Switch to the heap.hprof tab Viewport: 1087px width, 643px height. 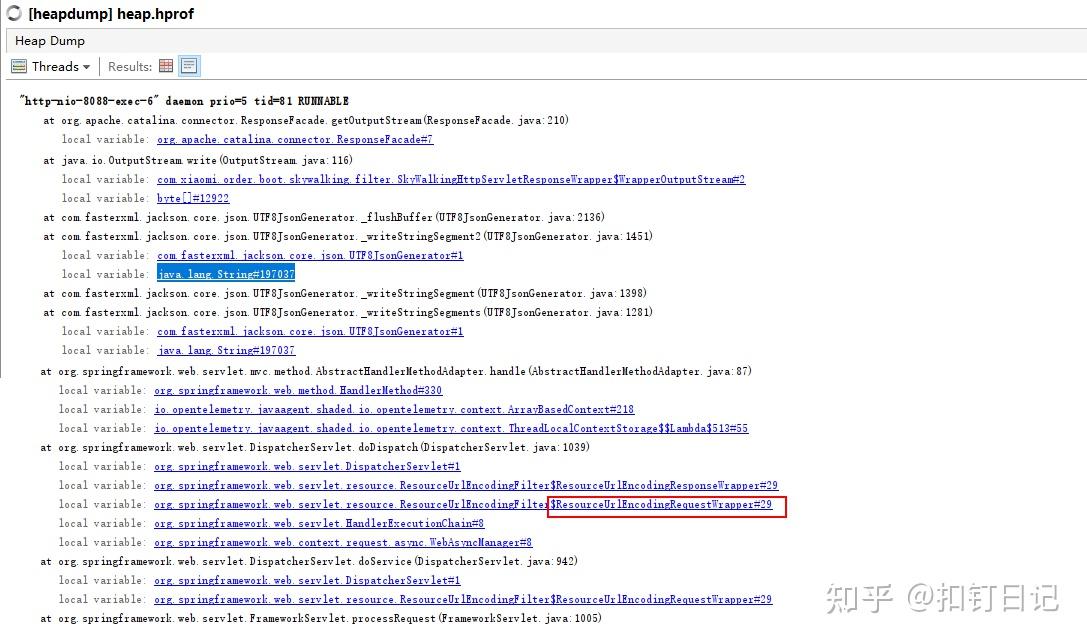tap(110, 14)
